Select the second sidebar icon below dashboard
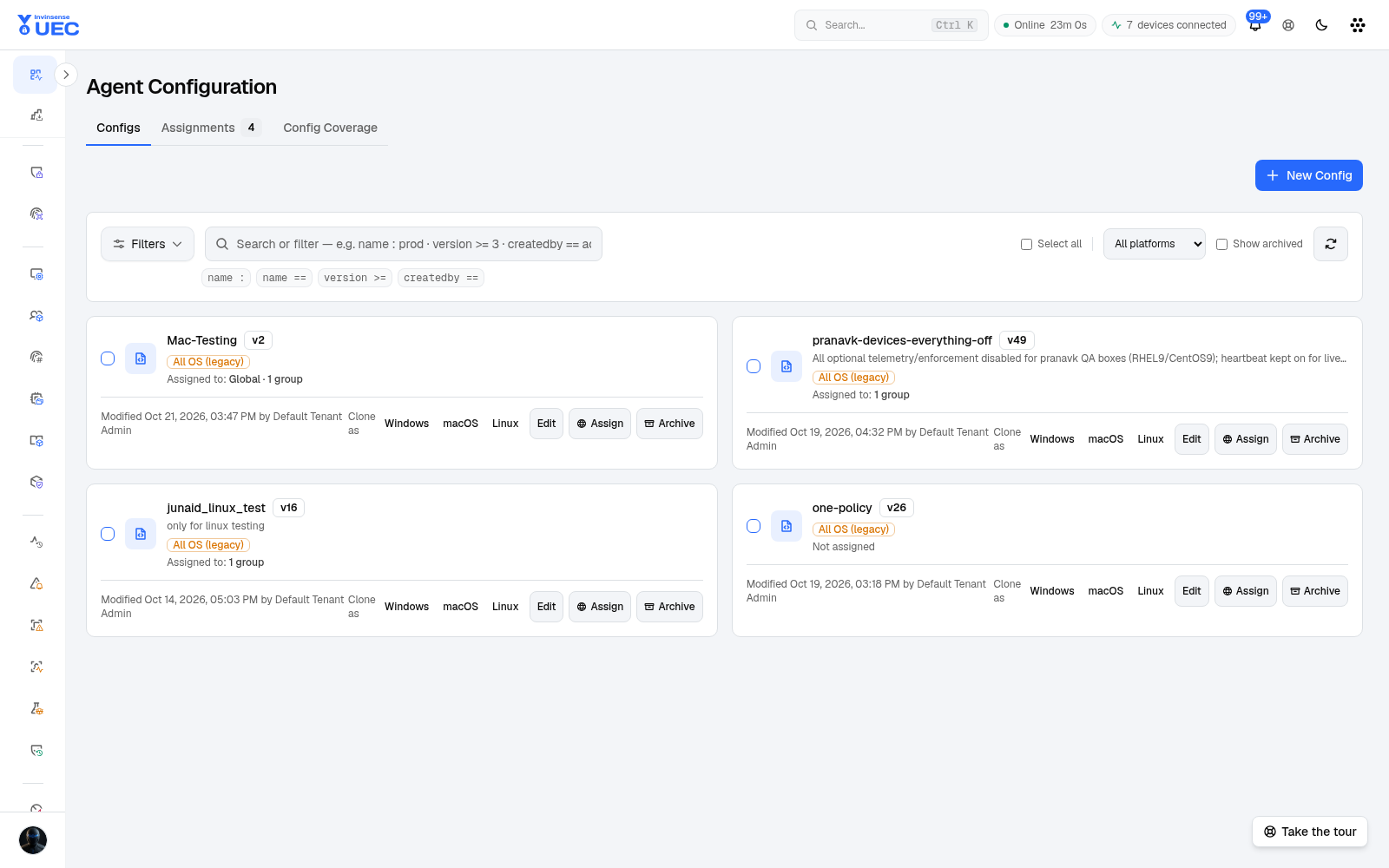 point(36,115)
